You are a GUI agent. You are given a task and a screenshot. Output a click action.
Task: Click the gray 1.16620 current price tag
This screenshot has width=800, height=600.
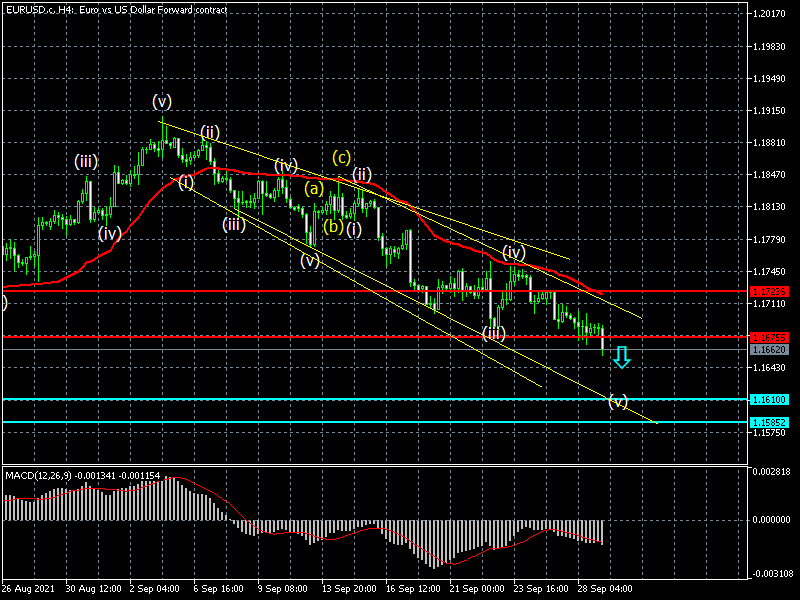tap(769, 350)
